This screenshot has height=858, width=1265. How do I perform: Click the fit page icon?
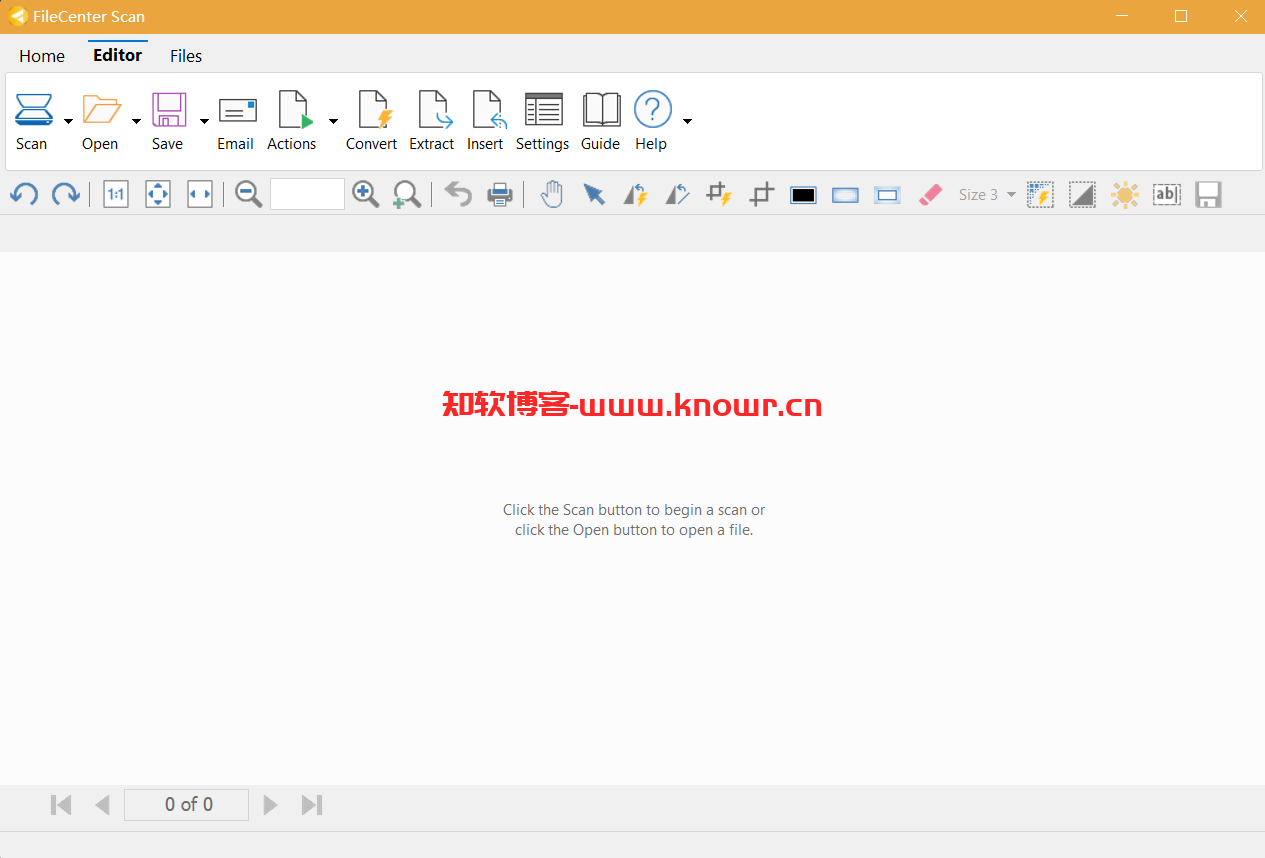tap(158, 194)
